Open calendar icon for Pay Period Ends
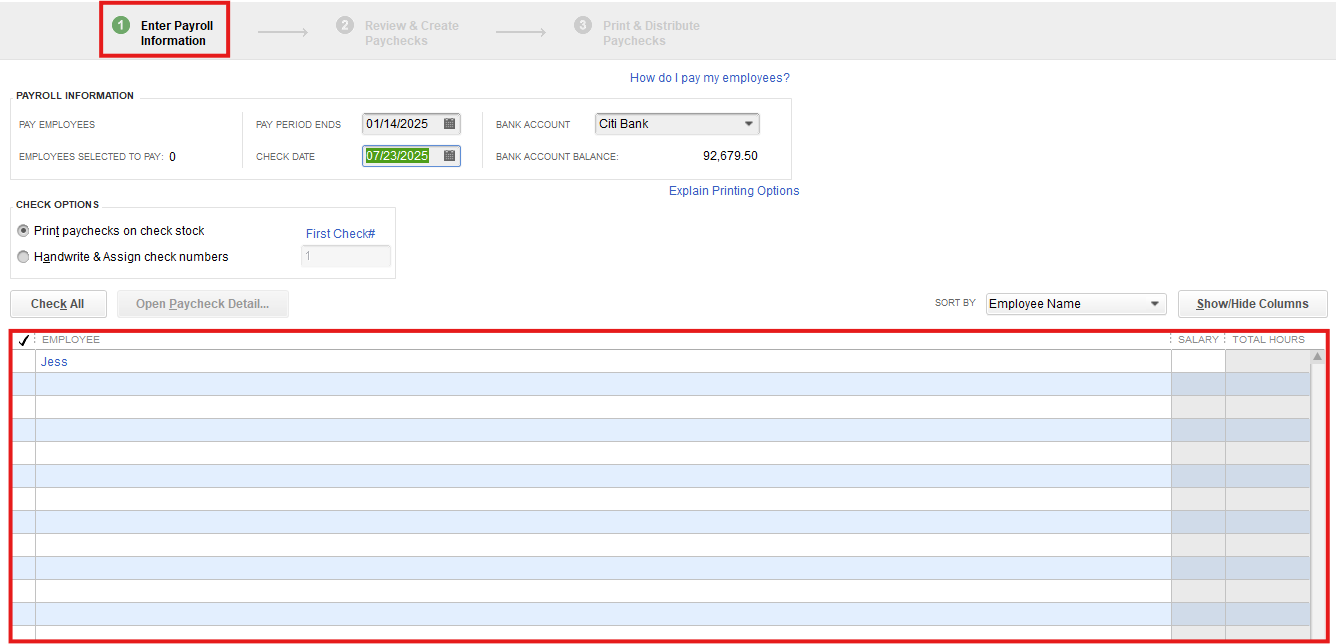The image size is (1336, 644). [450, 124]
